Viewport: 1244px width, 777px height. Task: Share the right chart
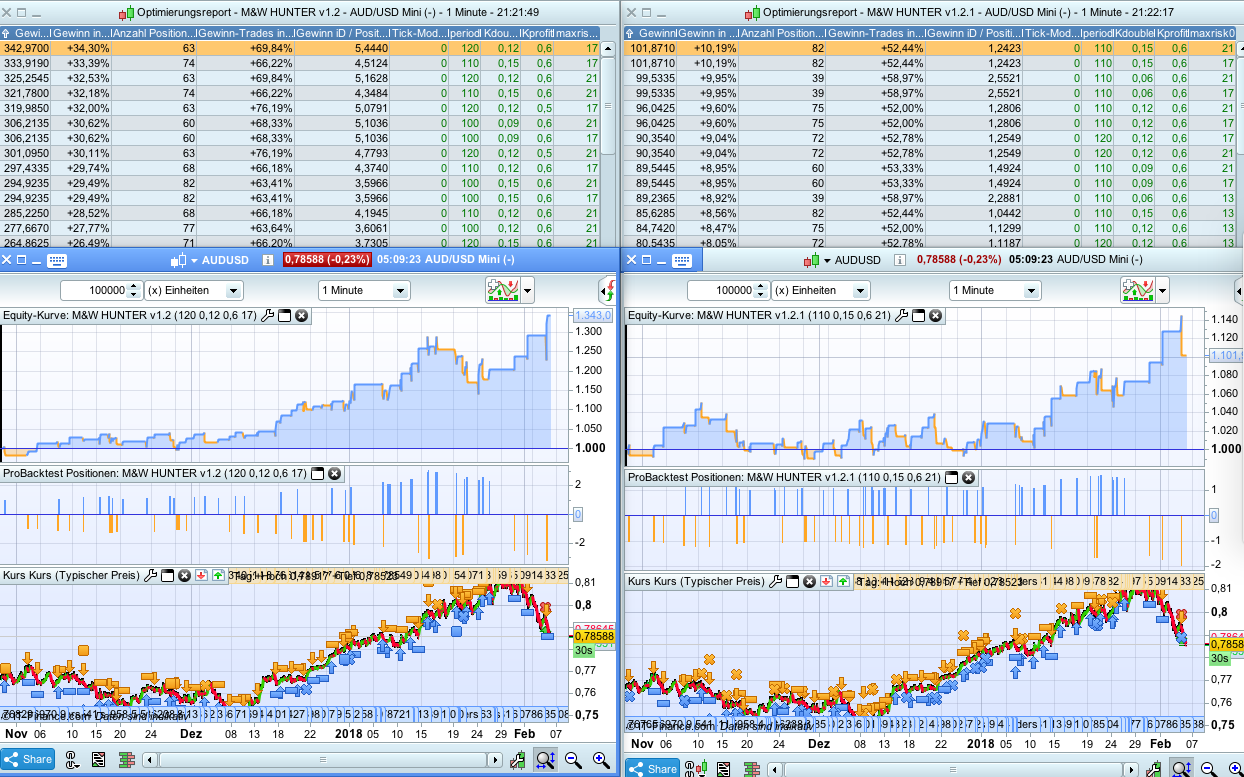(x=653, y=768)
